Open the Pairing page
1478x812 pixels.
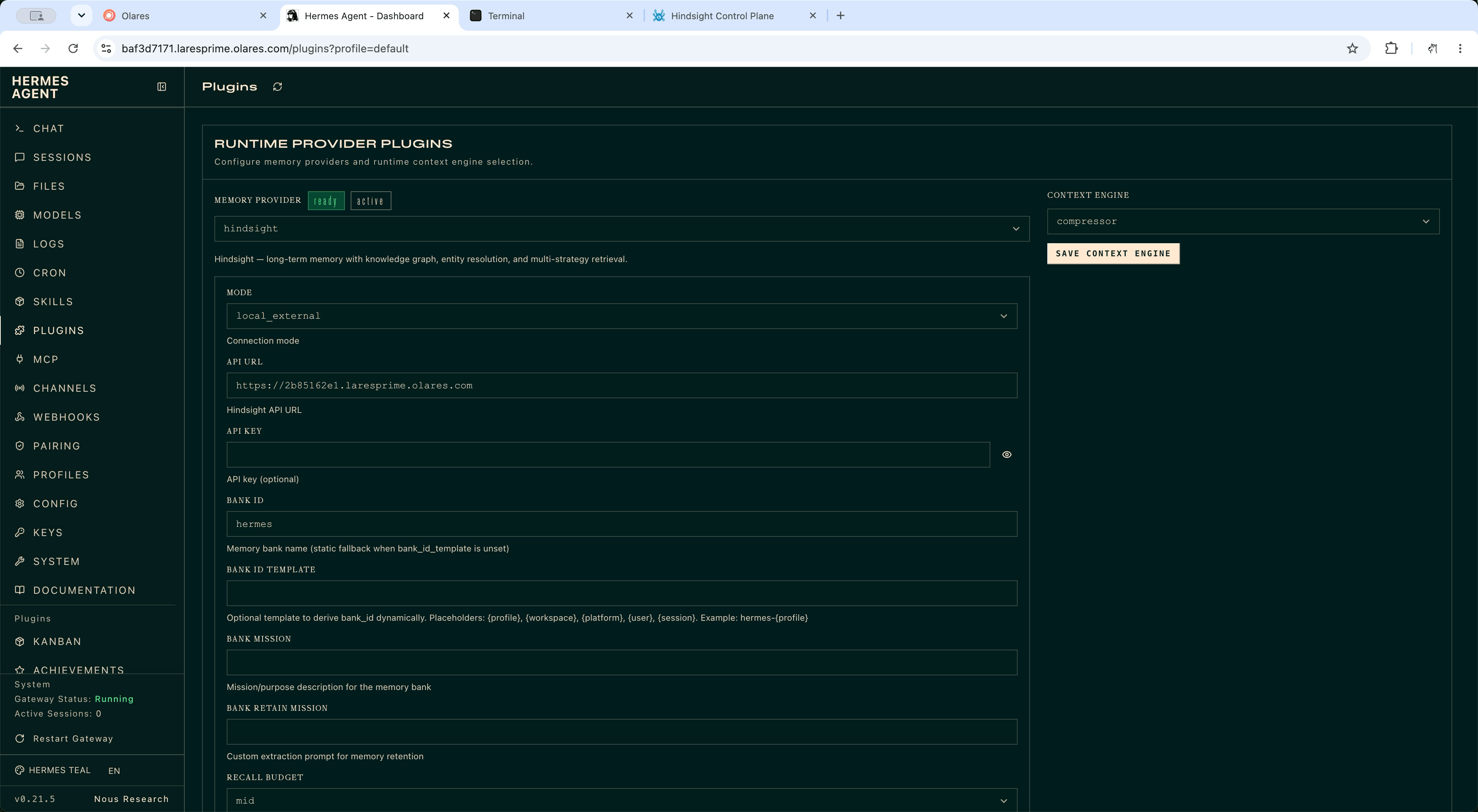(x=92, y=446)
